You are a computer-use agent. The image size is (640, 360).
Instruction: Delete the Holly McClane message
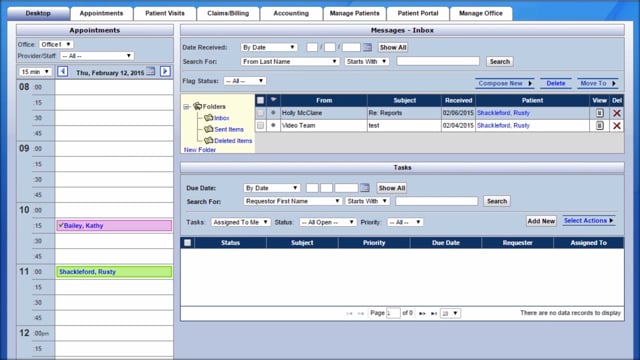[617, 113]
